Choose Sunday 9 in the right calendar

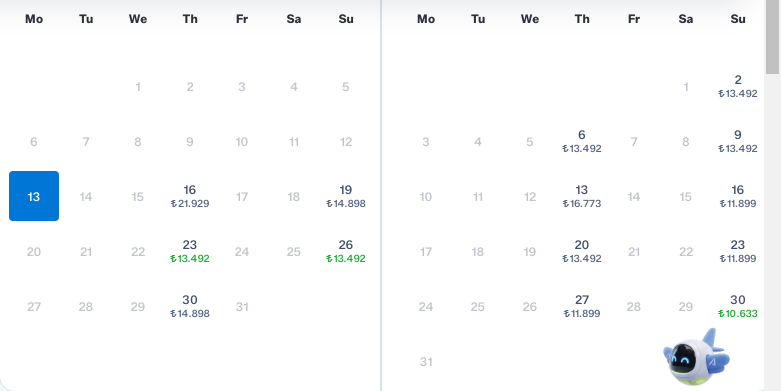point(738,141)
